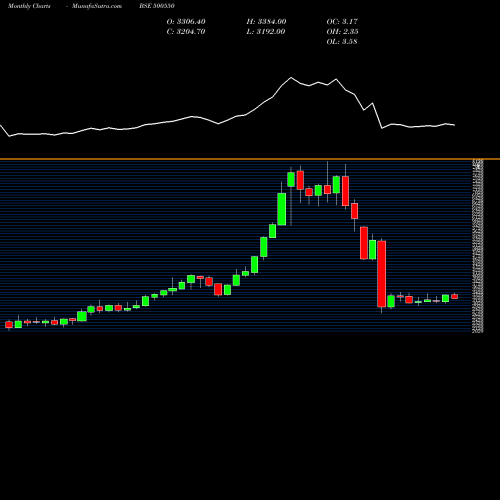Click the BSE 500550 symbol text

(157, 6)
